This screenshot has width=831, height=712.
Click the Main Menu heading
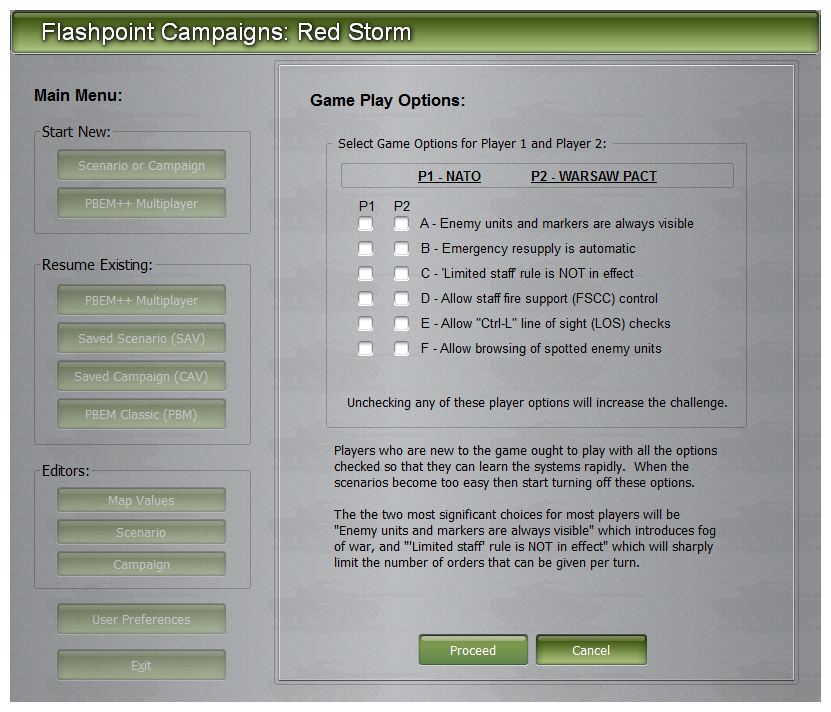tap(78, 95)
